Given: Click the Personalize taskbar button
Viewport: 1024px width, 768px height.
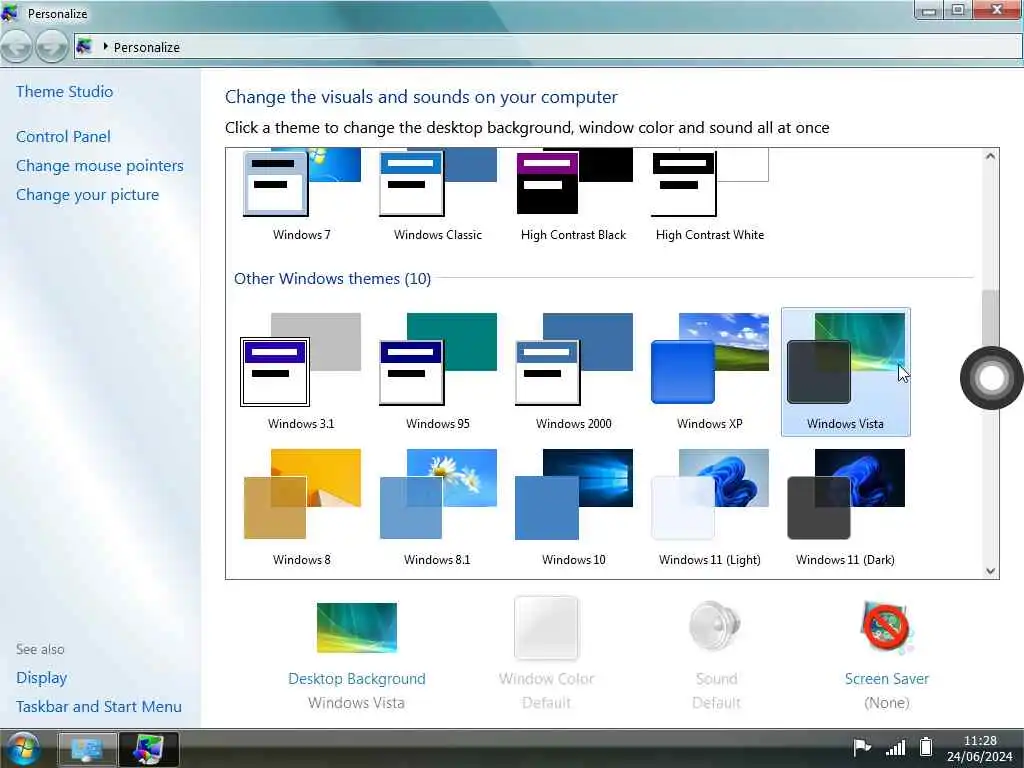Looking at the screenshot, I should (x=150, y=749).
